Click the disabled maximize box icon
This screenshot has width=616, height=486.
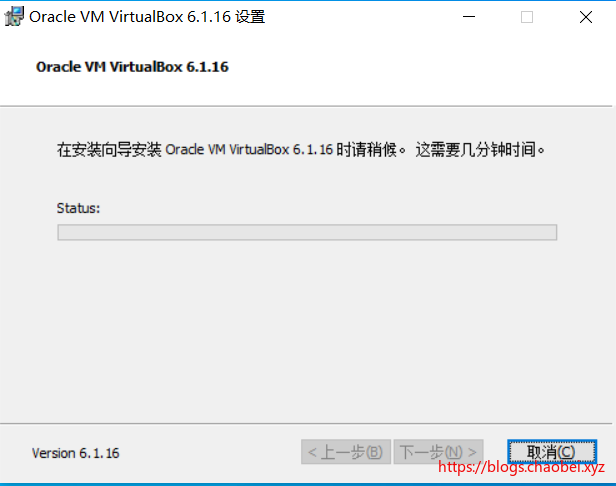[x=527, y=17]
